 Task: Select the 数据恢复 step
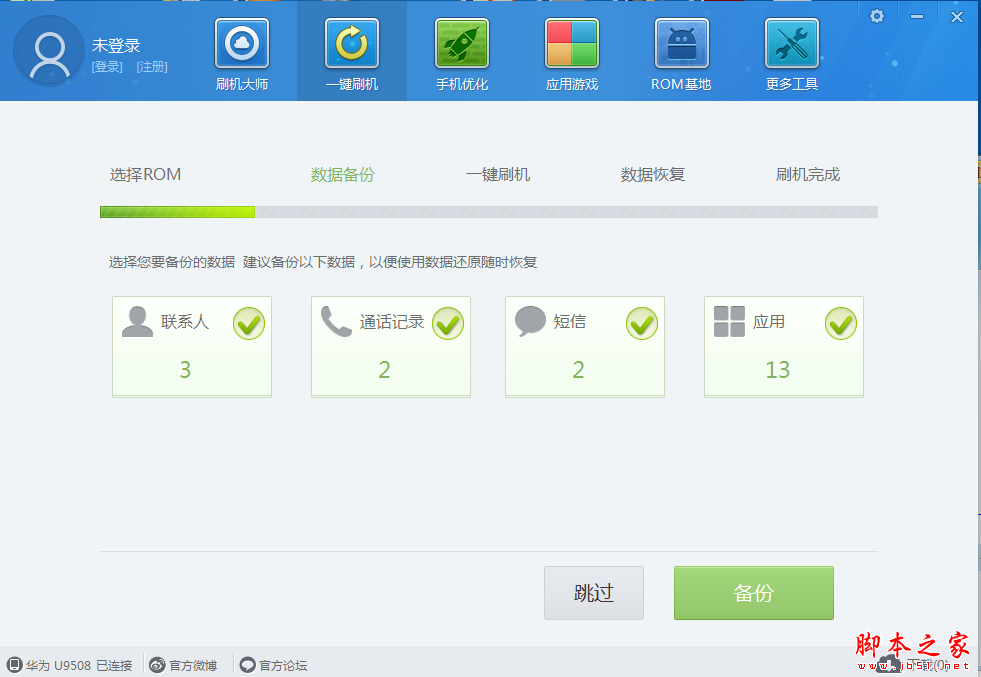[653, 175]
